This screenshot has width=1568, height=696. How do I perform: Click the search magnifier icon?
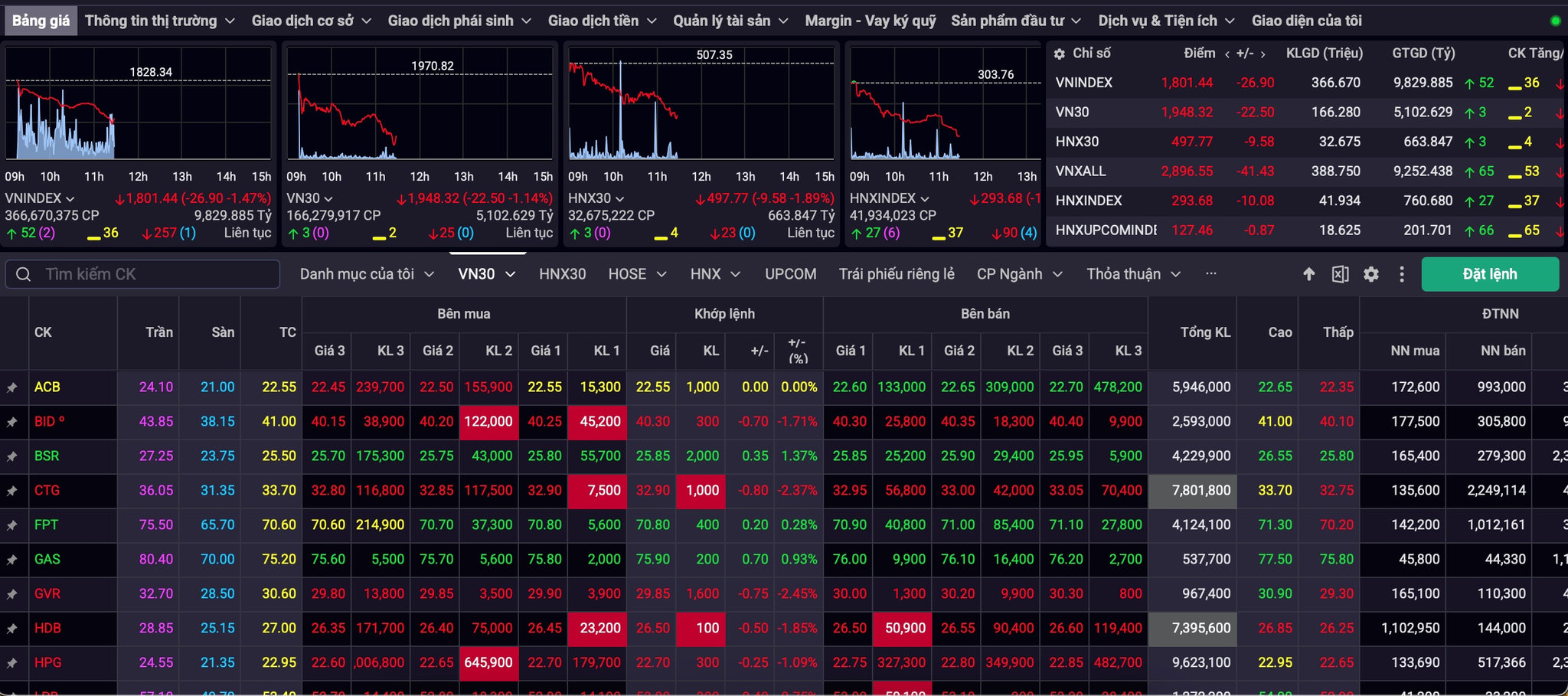click(x=24, y=274)
